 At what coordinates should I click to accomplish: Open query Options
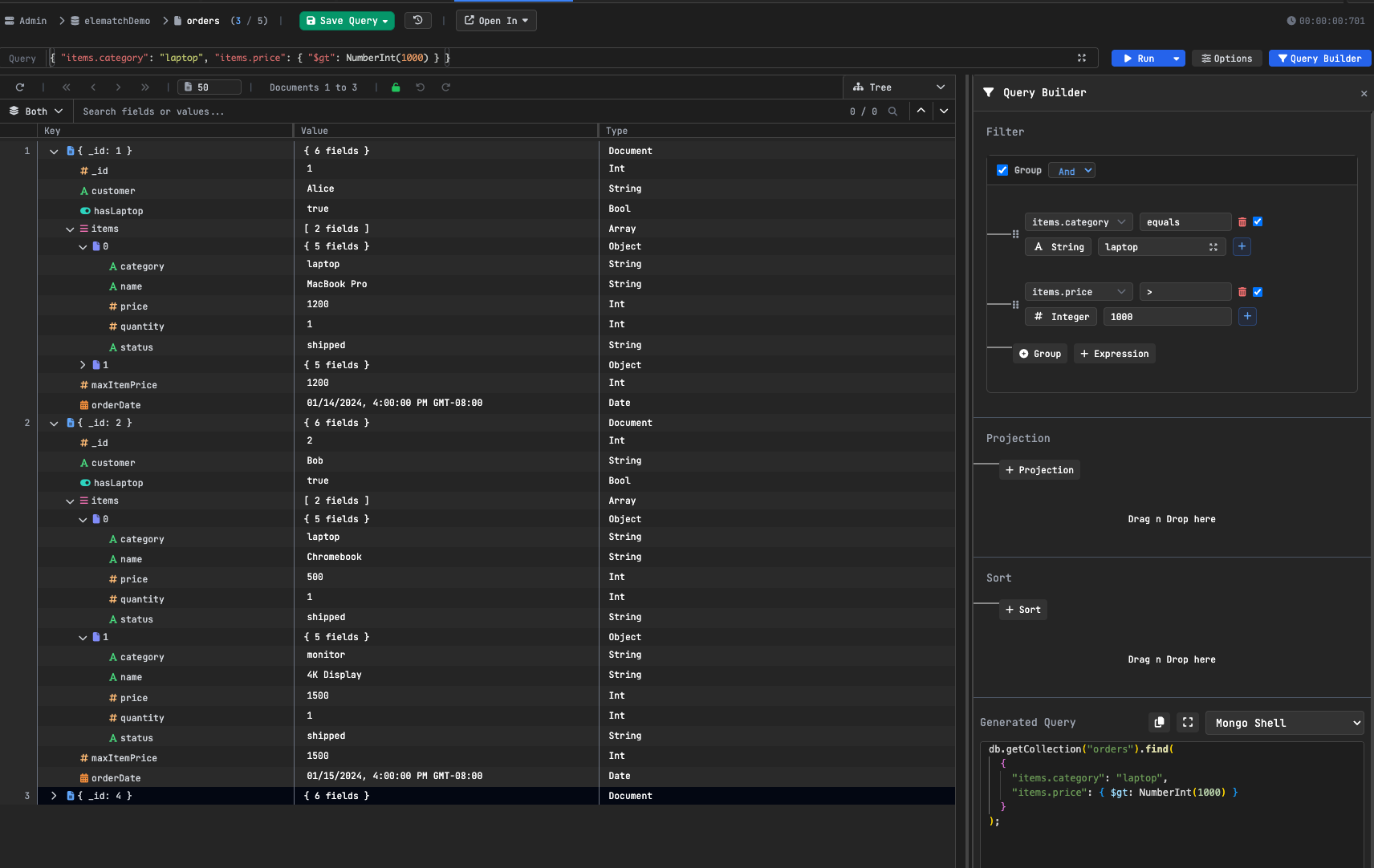(1227, 59)
